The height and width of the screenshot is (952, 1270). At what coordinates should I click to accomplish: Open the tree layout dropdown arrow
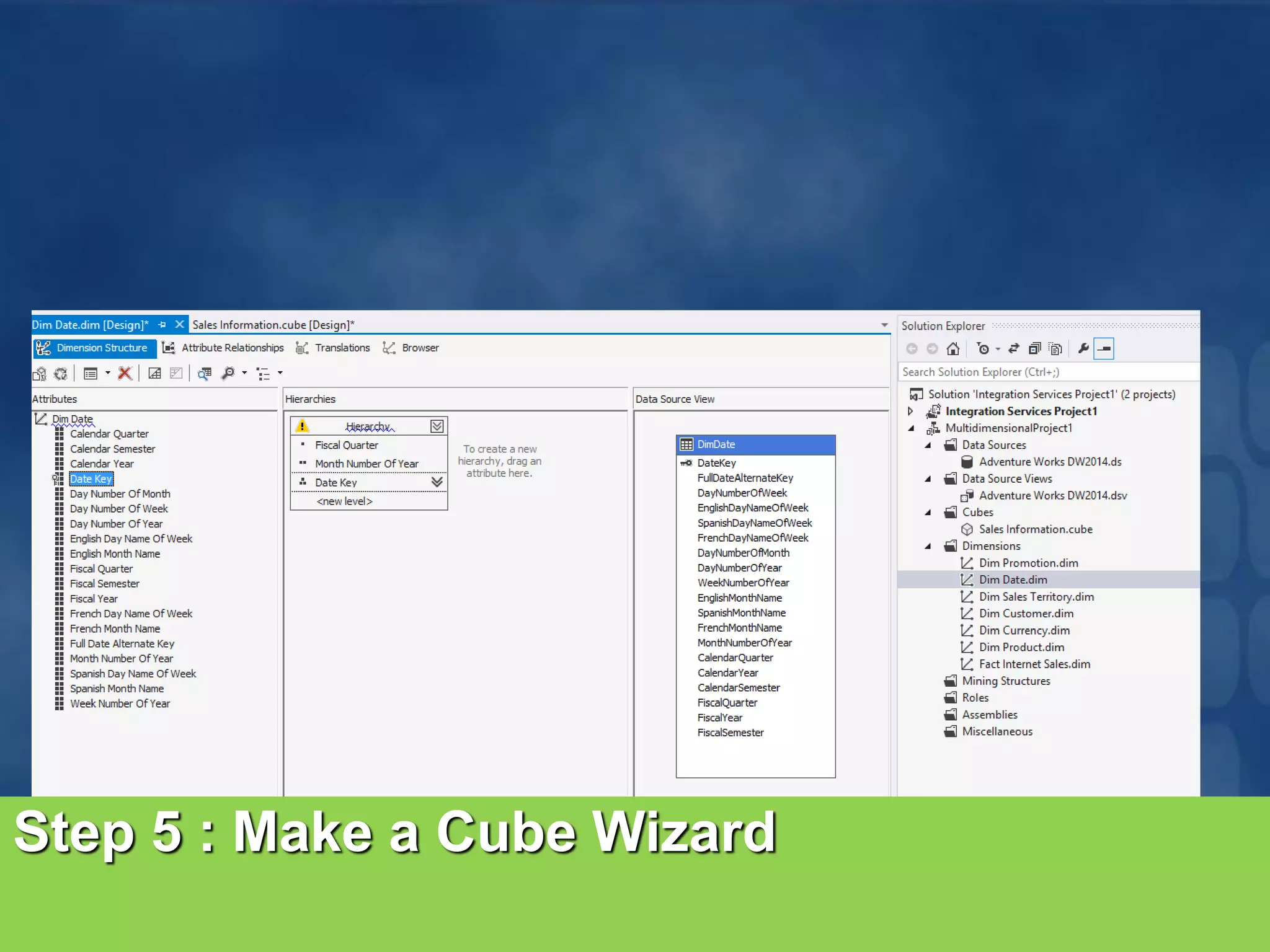pyautogui.click(x=280, y=373)
